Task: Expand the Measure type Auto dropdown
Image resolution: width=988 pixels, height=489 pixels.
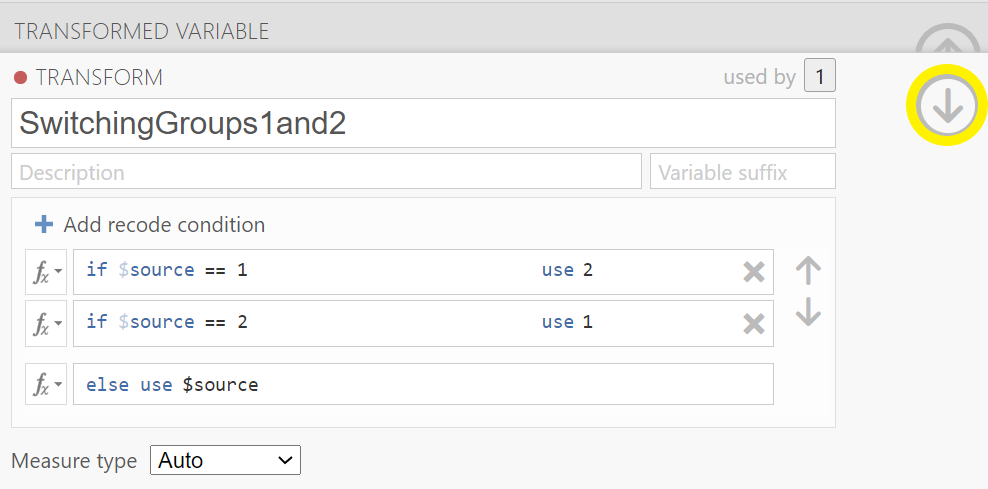Action: [225, 460]
